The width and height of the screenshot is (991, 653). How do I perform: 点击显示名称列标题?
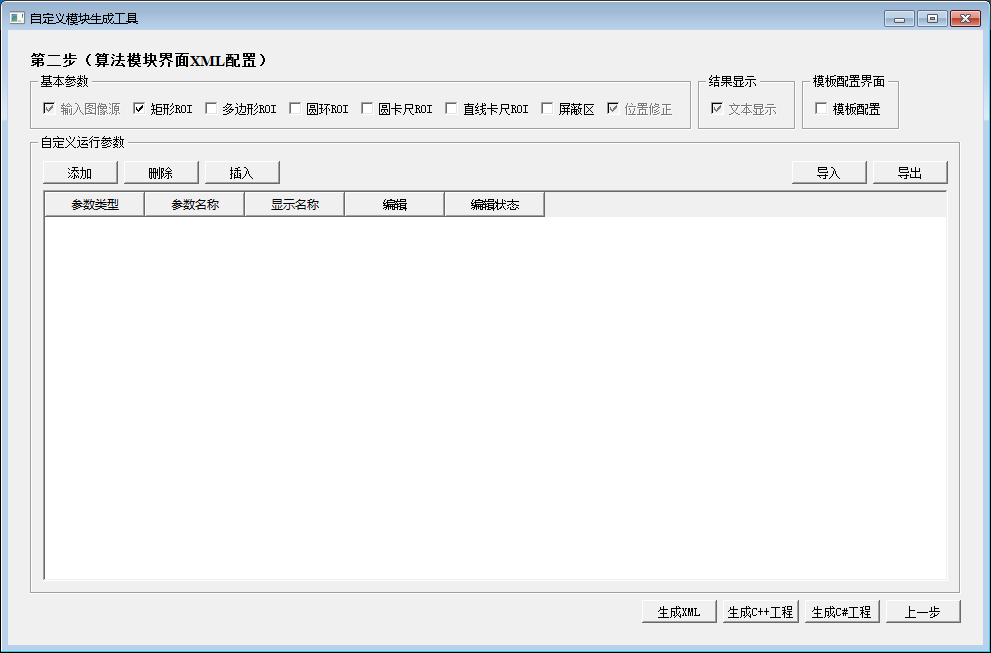(294, 203)
